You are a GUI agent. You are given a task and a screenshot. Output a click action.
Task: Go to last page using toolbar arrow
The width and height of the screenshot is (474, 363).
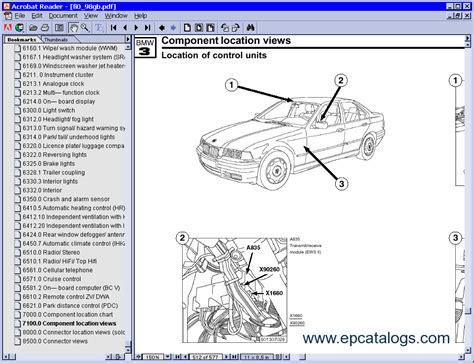(x=148, y=28)
